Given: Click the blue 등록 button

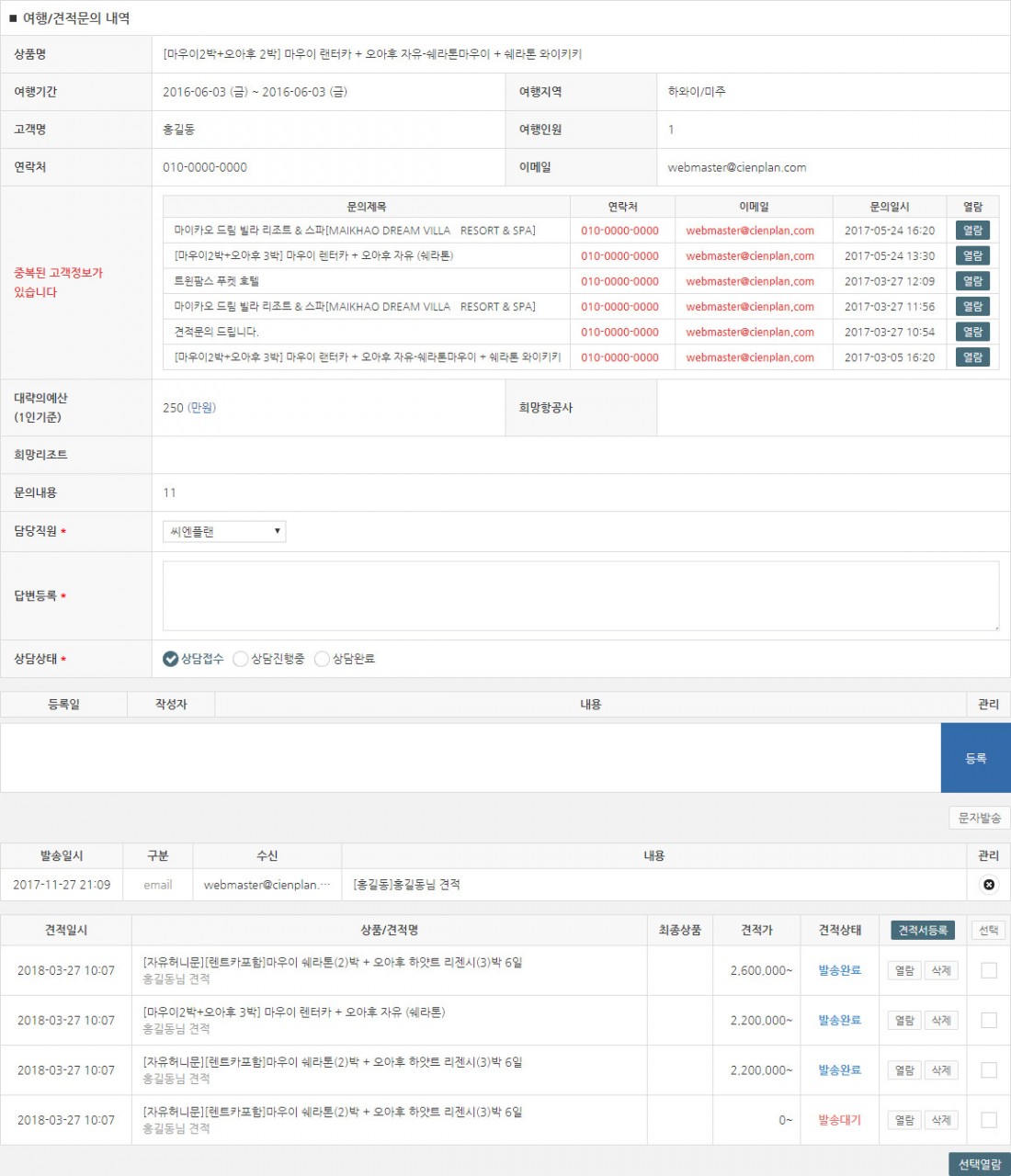Looking at the screenshot, I should pos(975,758).
